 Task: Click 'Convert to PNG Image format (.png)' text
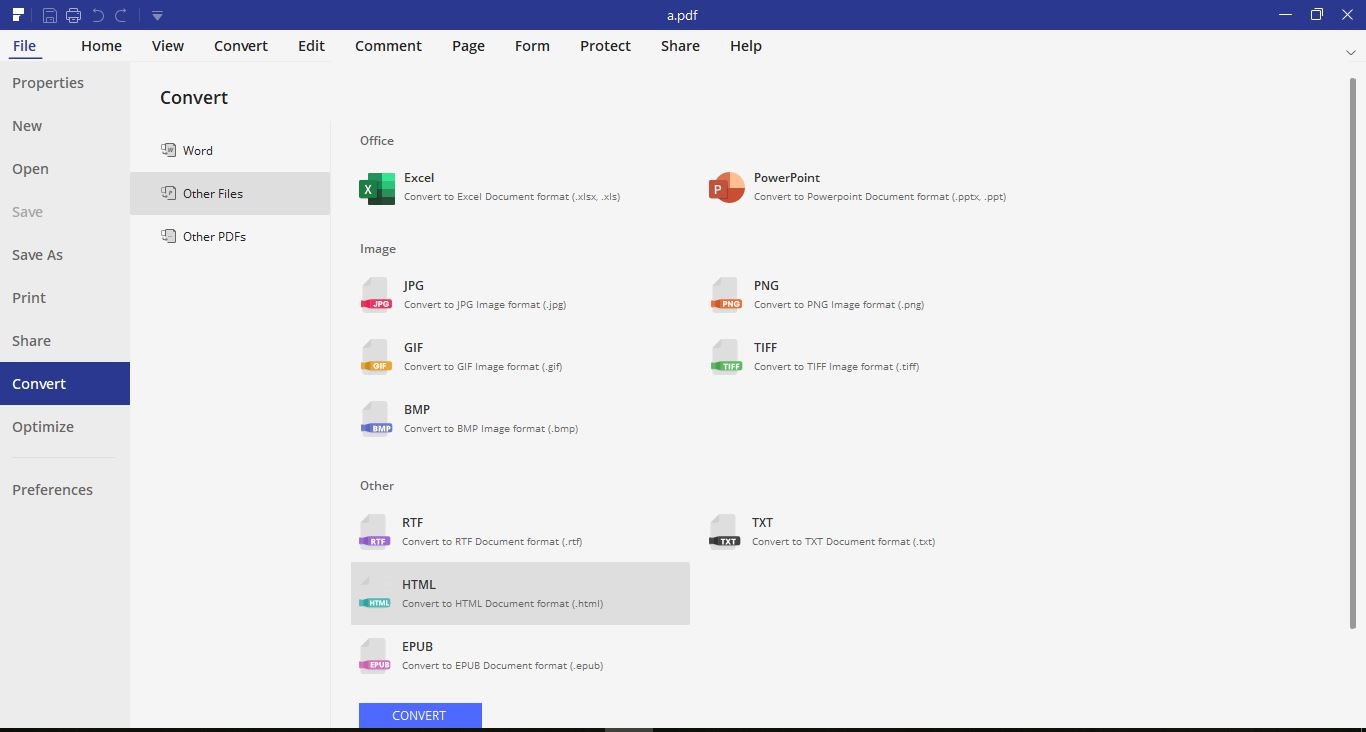click(x=839, y=305)
